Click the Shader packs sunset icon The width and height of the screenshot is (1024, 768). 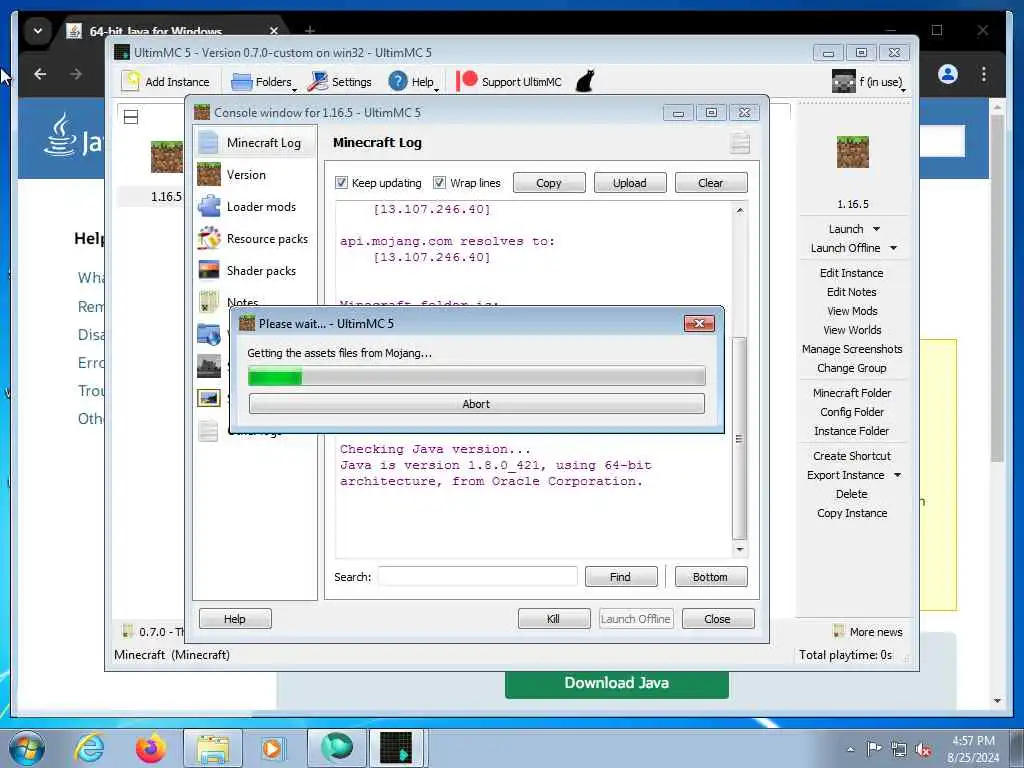point(209,270)
